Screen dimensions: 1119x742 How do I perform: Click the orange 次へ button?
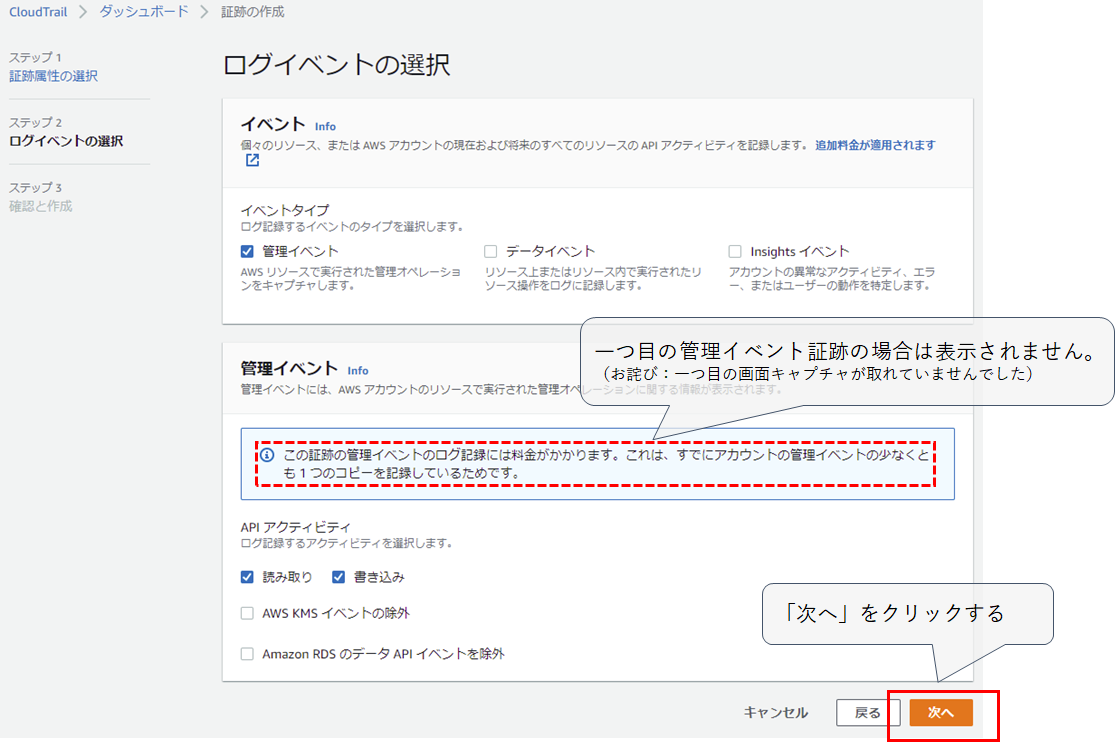tap(941, 713)
